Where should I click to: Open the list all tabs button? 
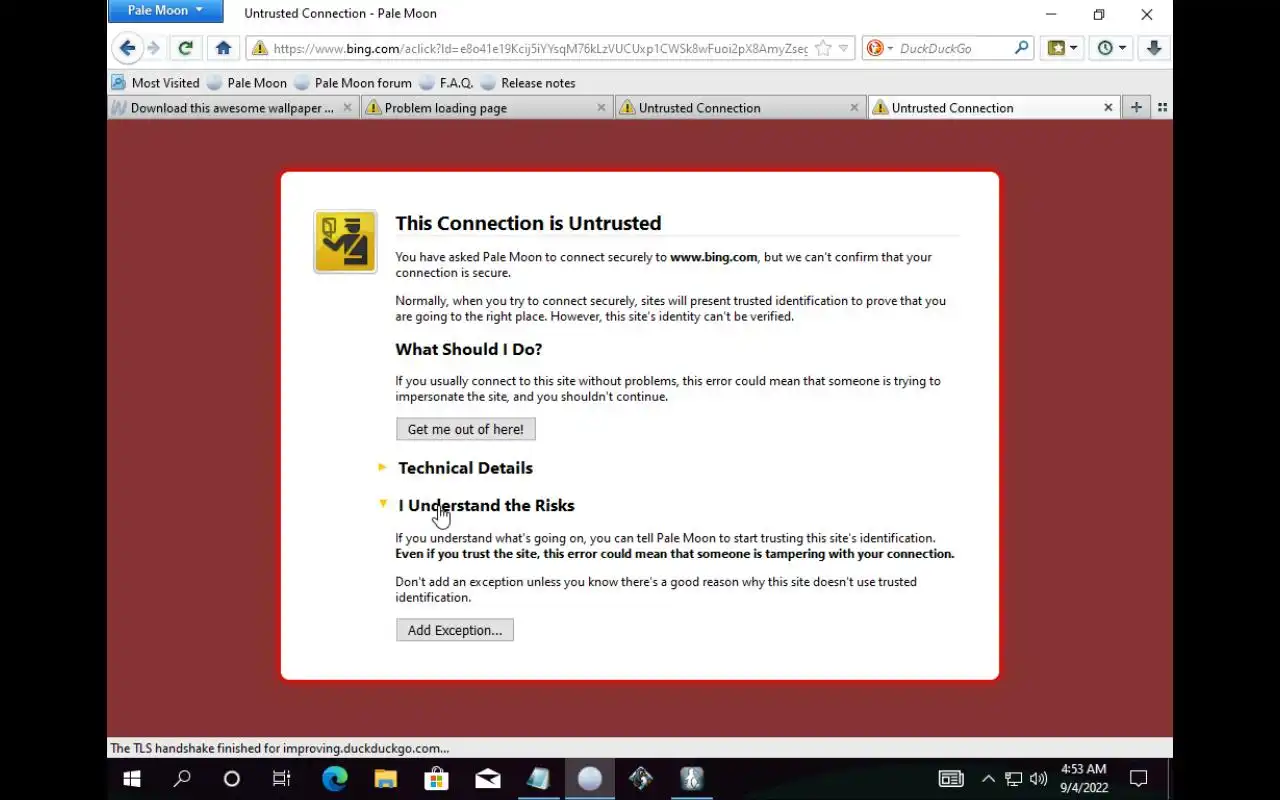coord(1162,107)
